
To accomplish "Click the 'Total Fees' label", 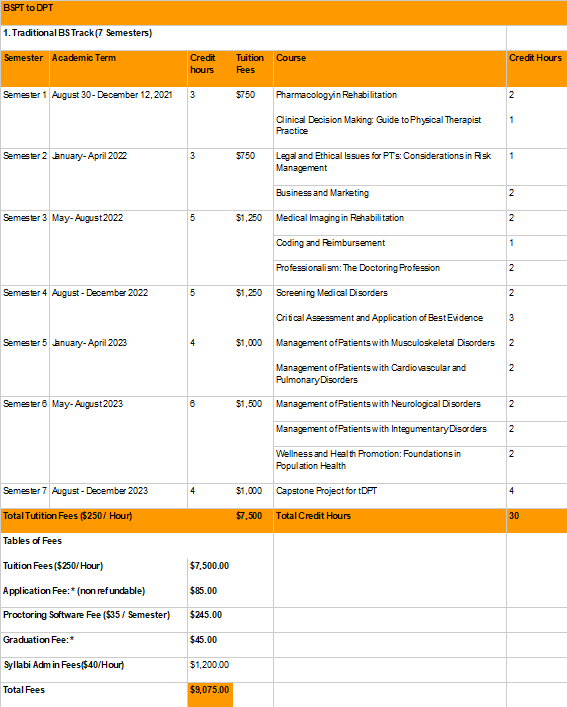I will [x=24, y=690].
